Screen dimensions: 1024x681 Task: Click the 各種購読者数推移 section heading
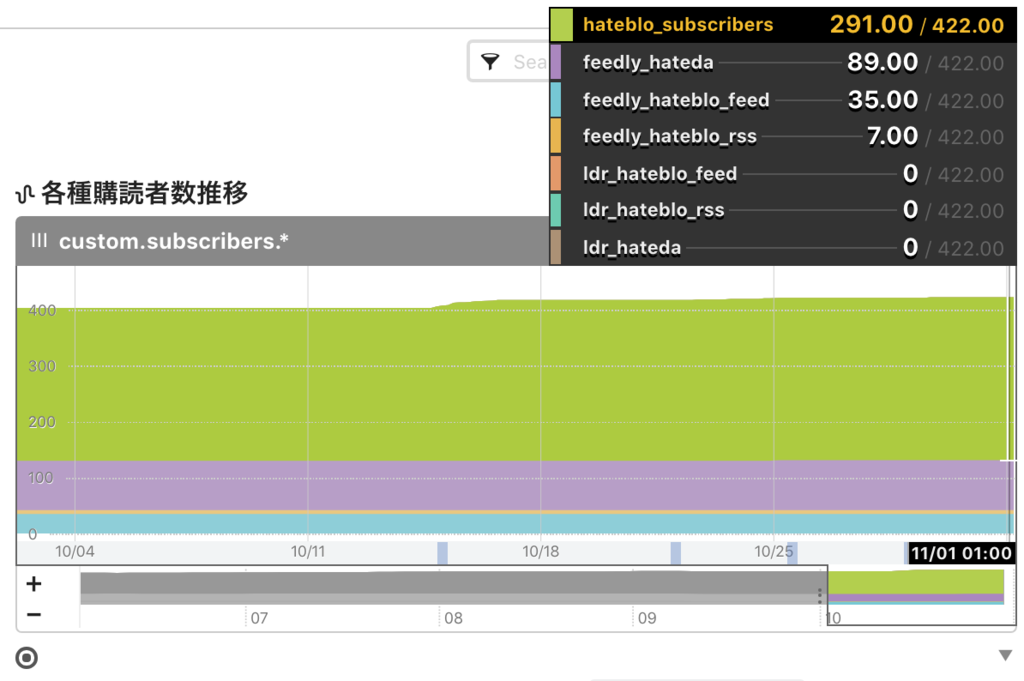(x=144, y=193)
